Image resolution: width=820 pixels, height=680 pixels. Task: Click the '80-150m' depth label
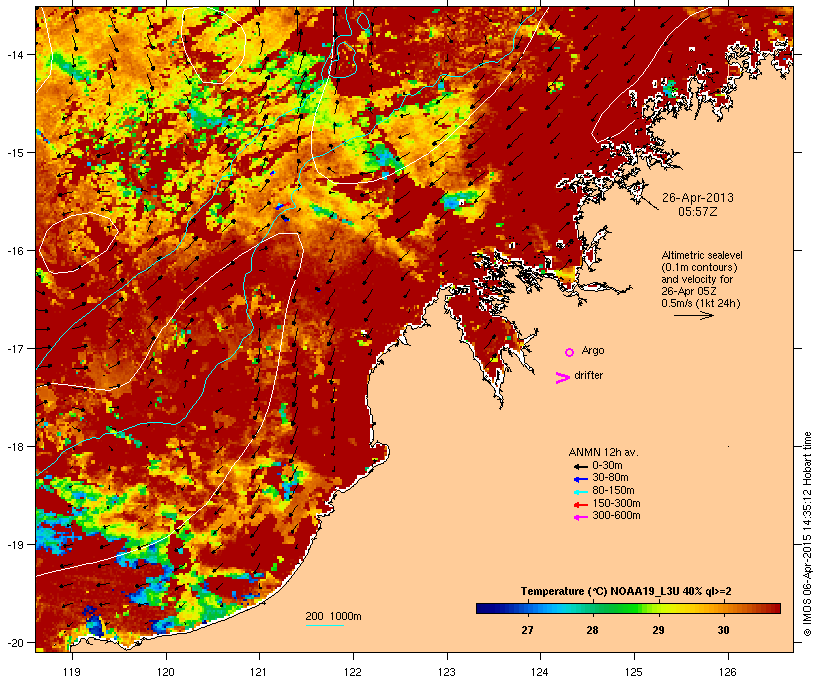[613, 491]
